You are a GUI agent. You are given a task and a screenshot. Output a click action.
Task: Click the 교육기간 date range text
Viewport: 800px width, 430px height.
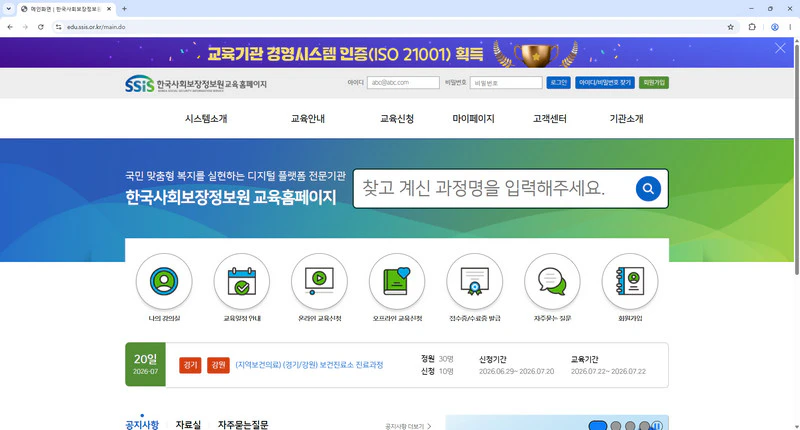tap(608, 371)
